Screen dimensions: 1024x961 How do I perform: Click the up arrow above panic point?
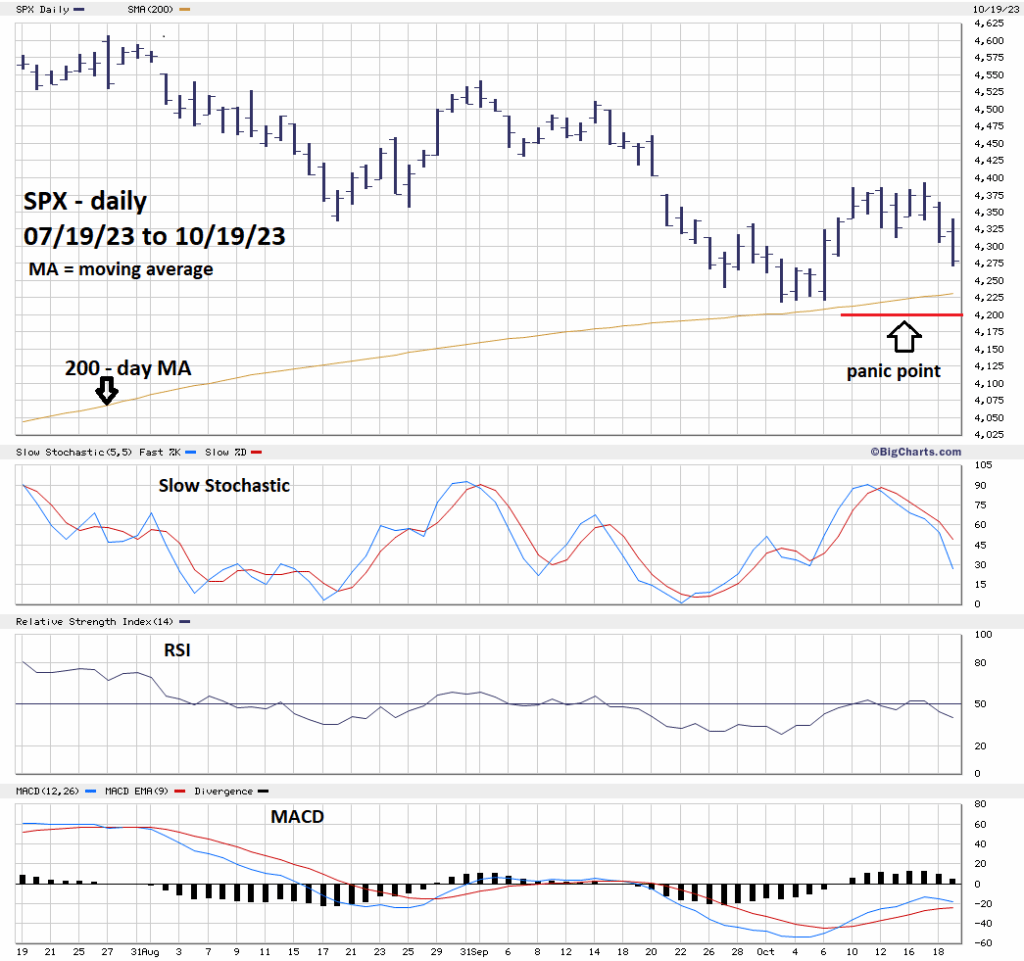pos(904,336)
